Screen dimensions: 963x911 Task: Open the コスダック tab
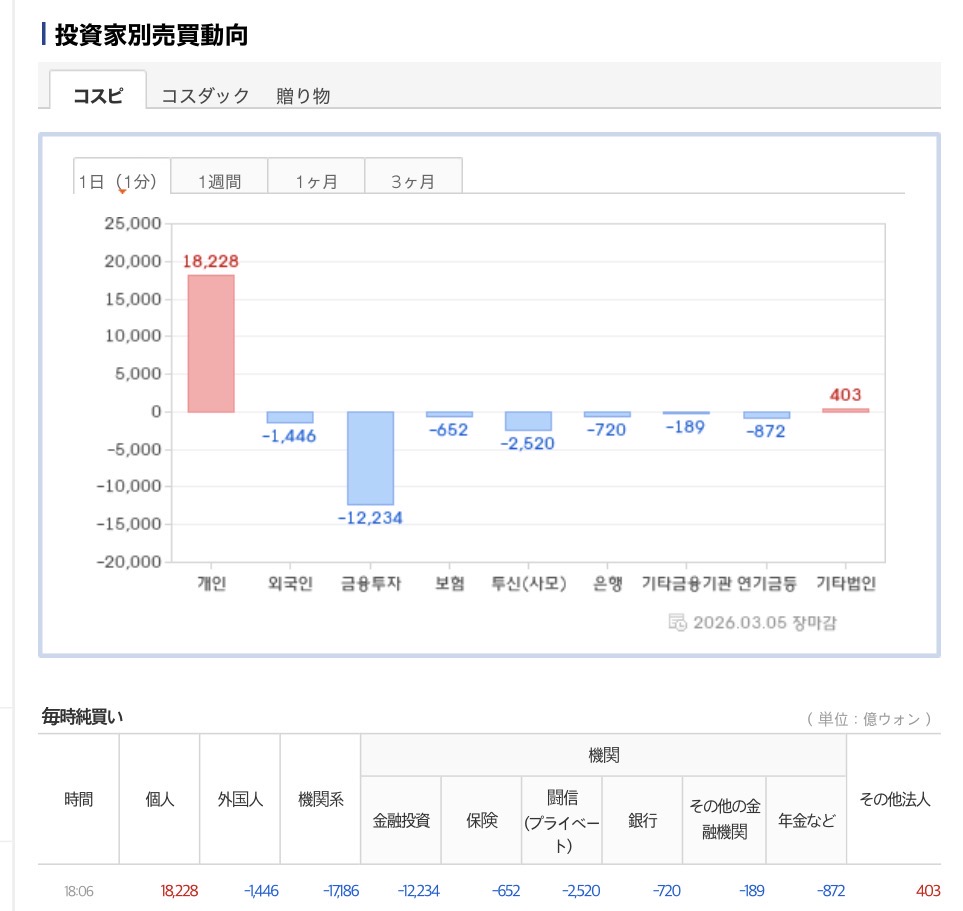pos(205,96)
